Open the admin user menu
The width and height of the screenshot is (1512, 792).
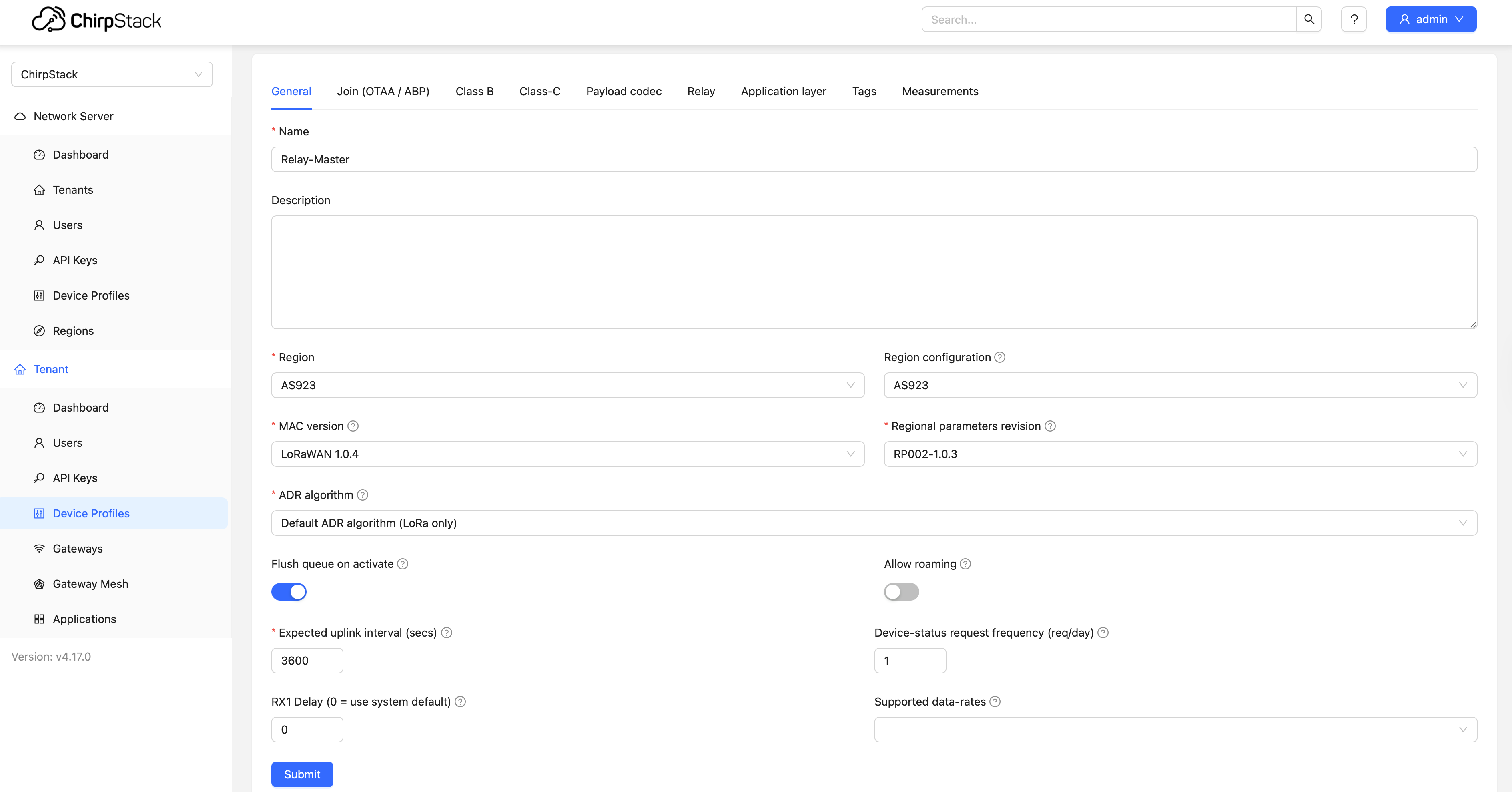tap(1430, 19)
